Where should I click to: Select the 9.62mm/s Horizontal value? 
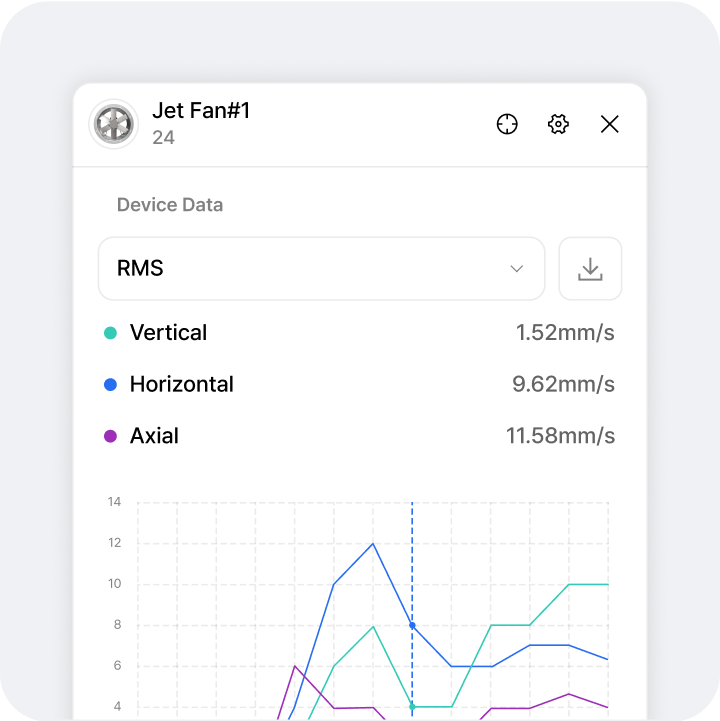563,385
